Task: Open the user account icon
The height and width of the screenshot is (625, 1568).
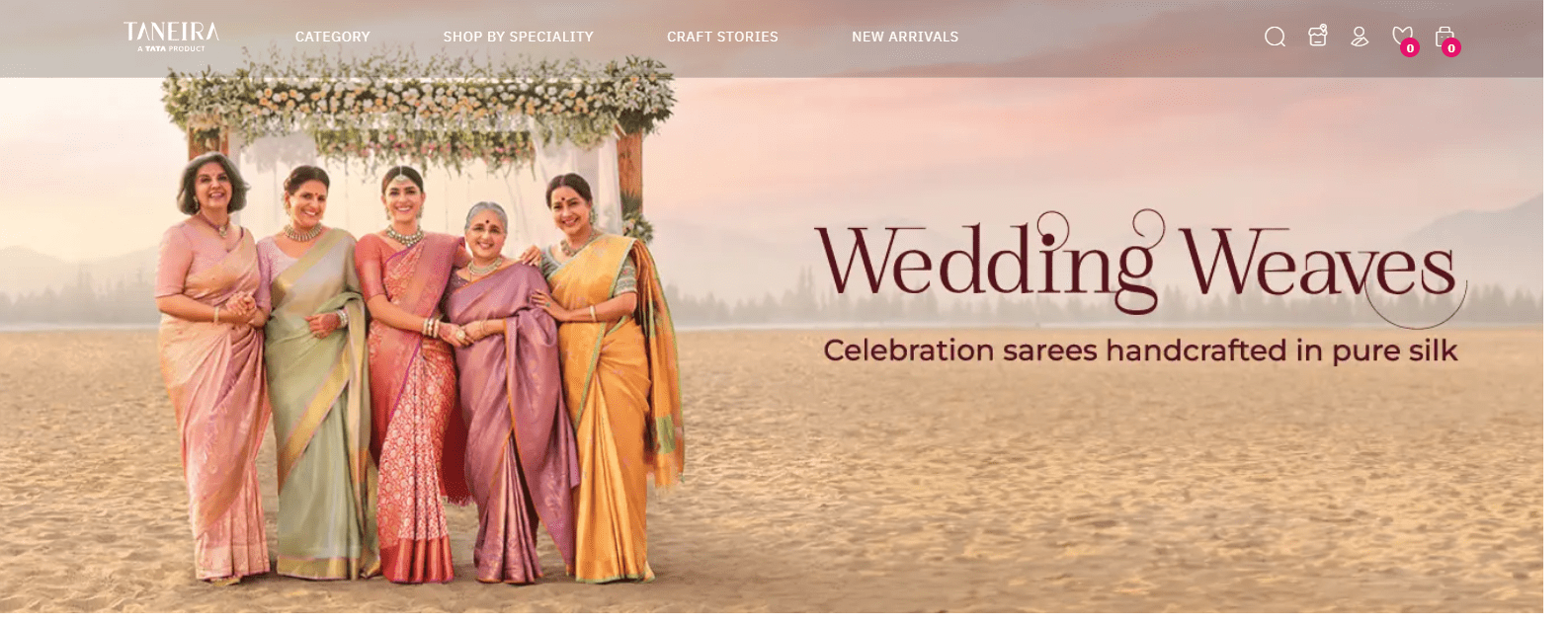Action: click(1360, 37)
